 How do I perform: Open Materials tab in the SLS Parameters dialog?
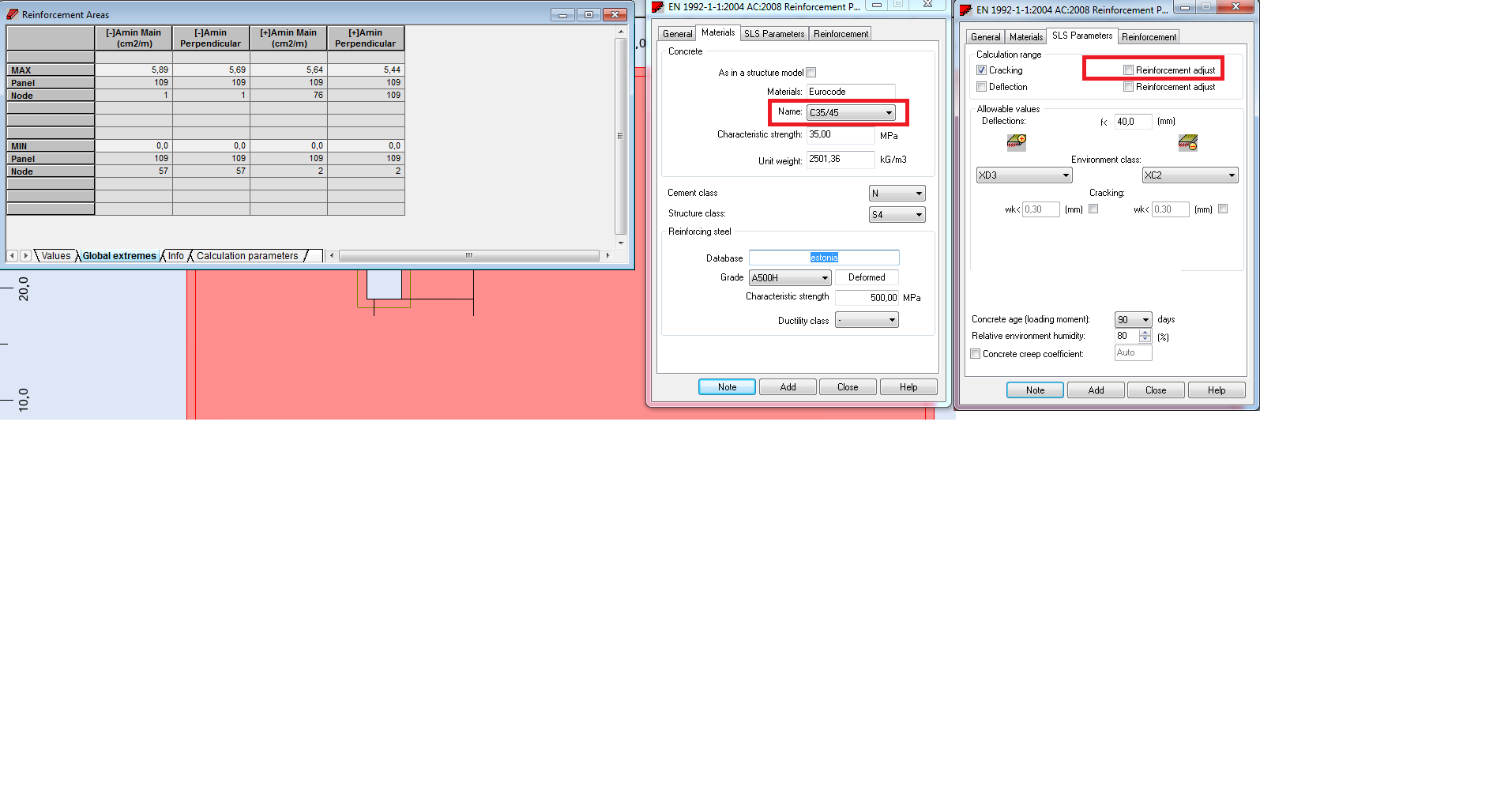[x=1025, y=37]
